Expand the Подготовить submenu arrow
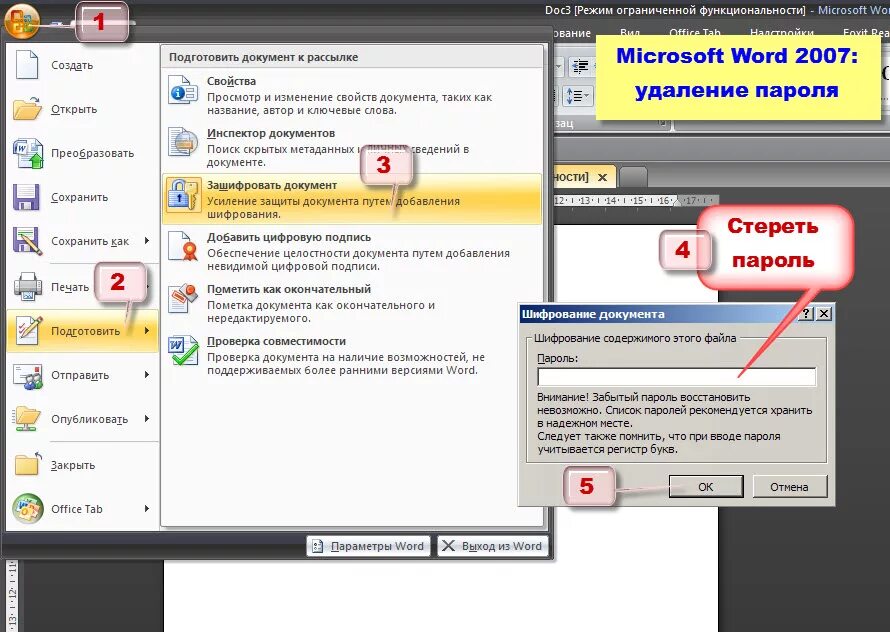This screenshot has width=890, height=632. coord(147,330)
